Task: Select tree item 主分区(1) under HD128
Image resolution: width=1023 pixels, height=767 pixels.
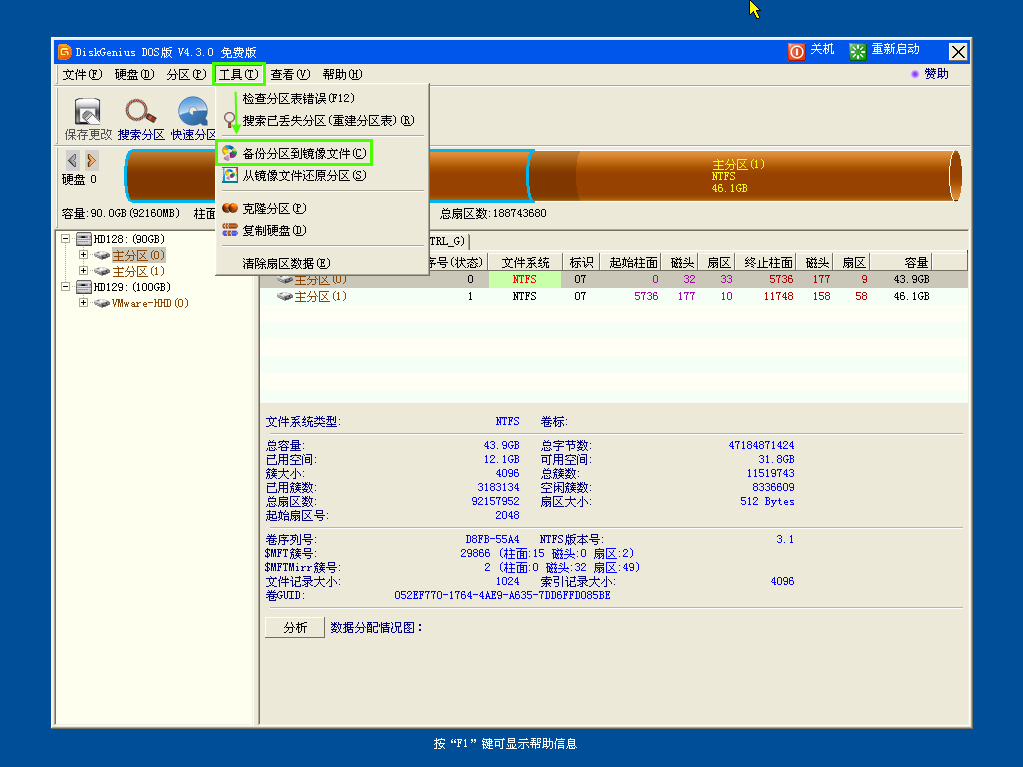Action: click(x=138, y=271)
